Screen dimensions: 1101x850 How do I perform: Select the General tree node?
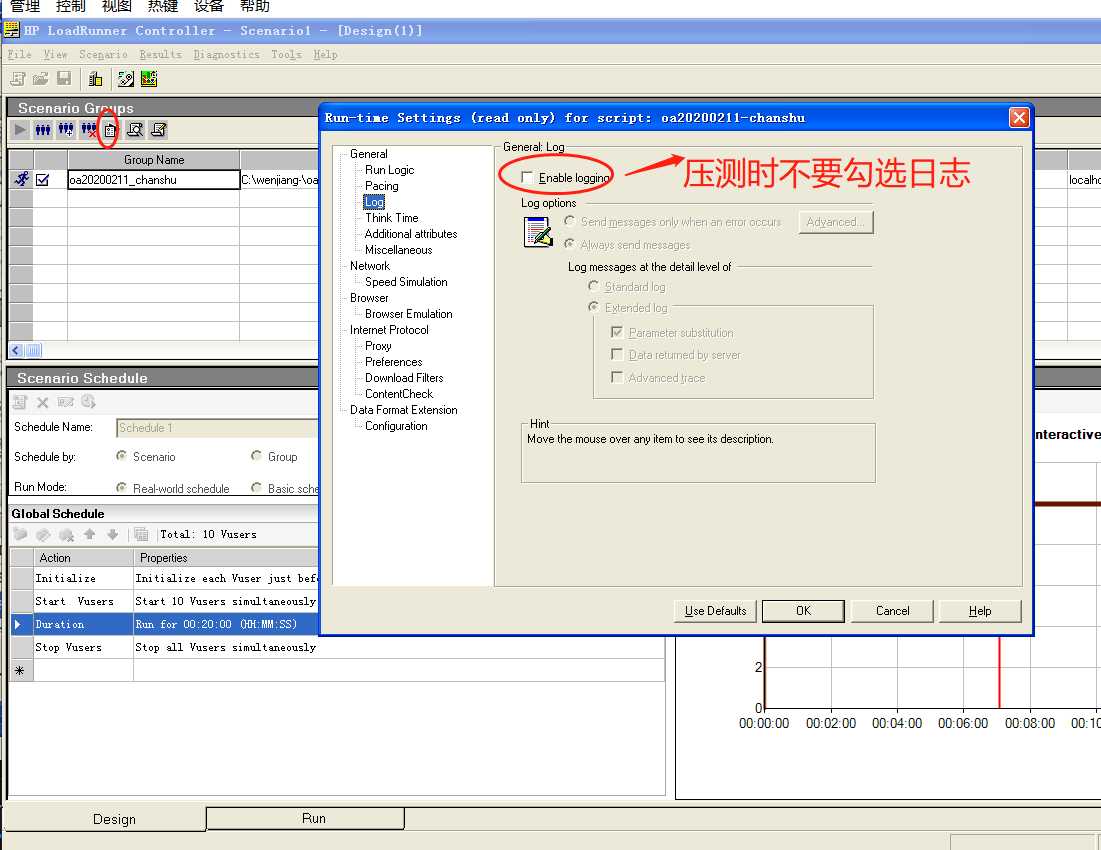click(369, 154)
